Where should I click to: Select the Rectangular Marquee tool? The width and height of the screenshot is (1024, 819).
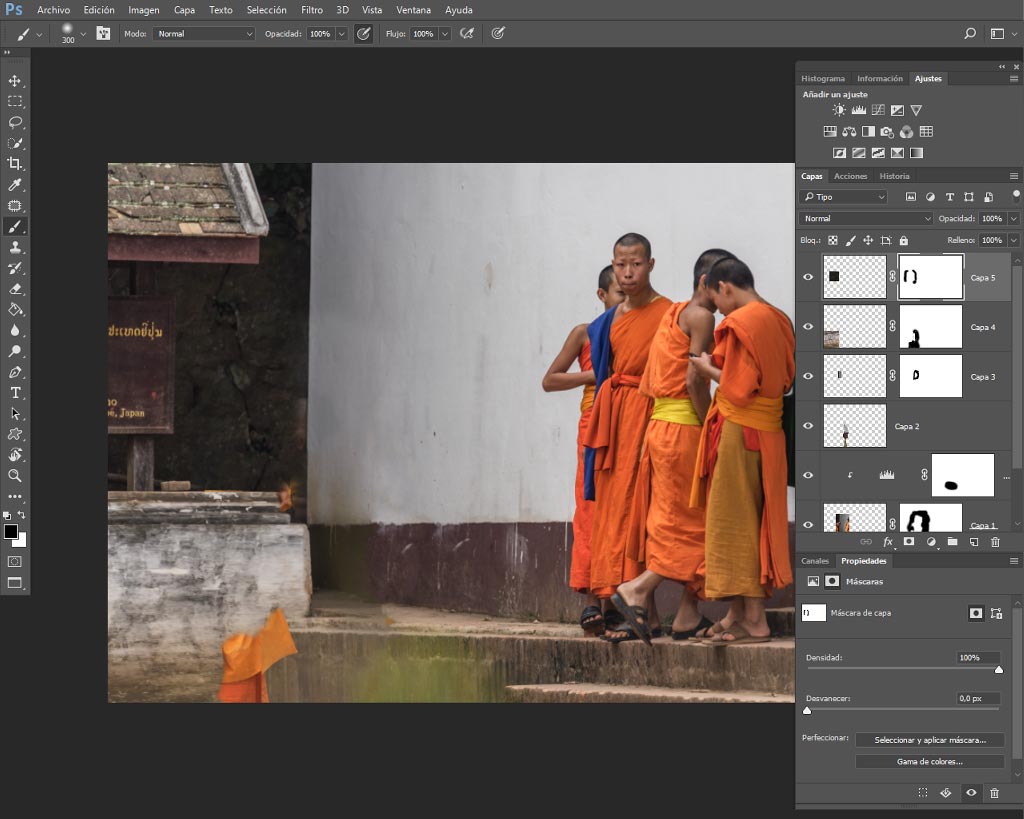pos(14,101)
